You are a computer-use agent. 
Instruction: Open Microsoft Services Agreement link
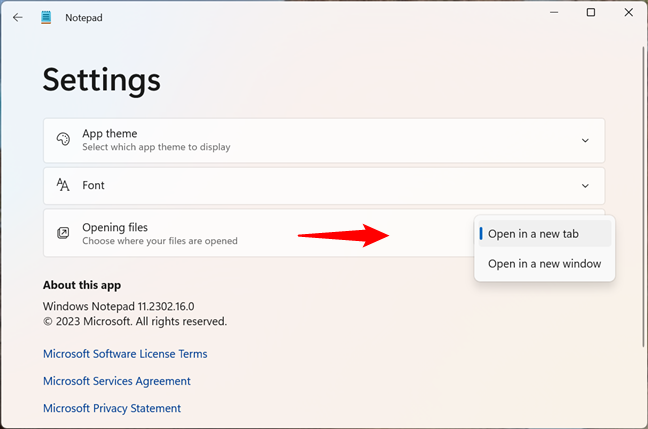click(117, 381)
